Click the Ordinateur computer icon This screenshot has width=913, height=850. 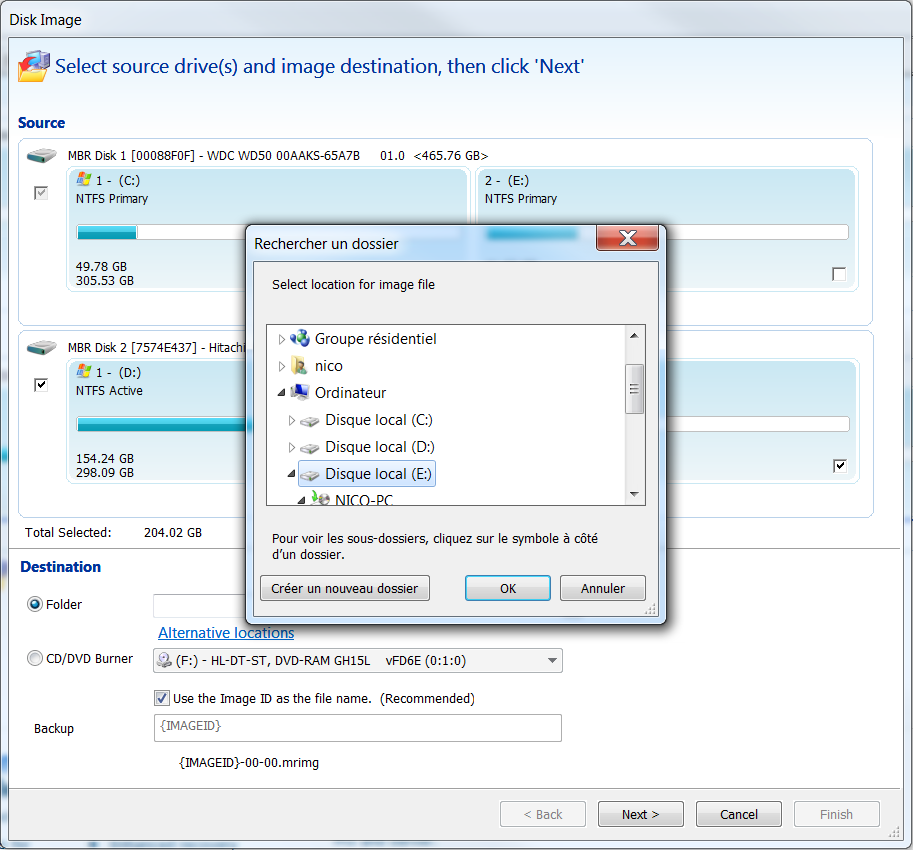click(300, 393)
